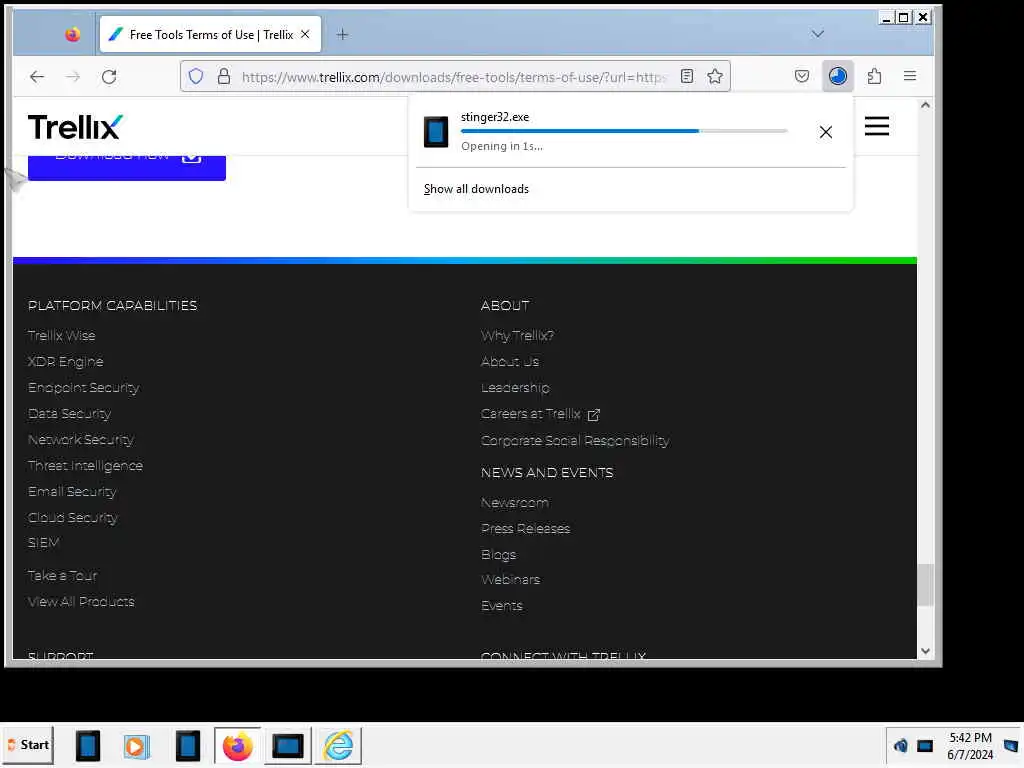
Task: Open the Leadership link
Action: [x=515, y=388]
